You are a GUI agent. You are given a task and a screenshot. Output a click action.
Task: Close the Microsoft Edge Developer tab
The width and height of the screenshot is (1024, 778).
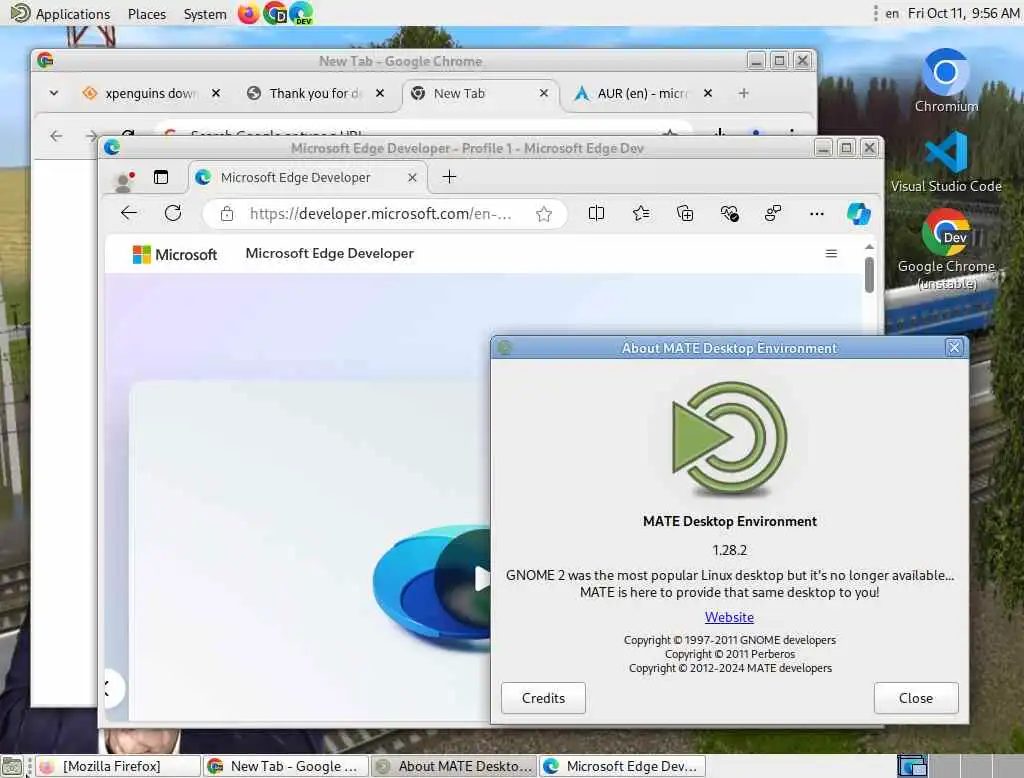[412, 178]
